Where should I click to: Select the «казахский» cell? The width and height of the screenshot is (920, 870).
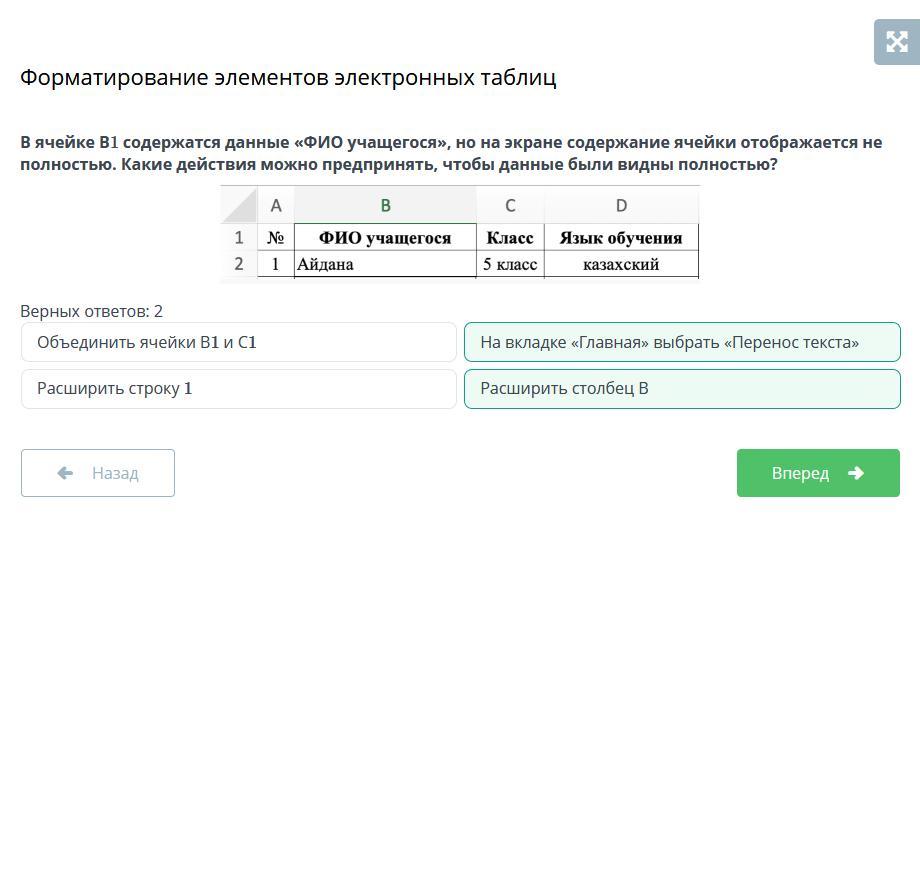621,264
